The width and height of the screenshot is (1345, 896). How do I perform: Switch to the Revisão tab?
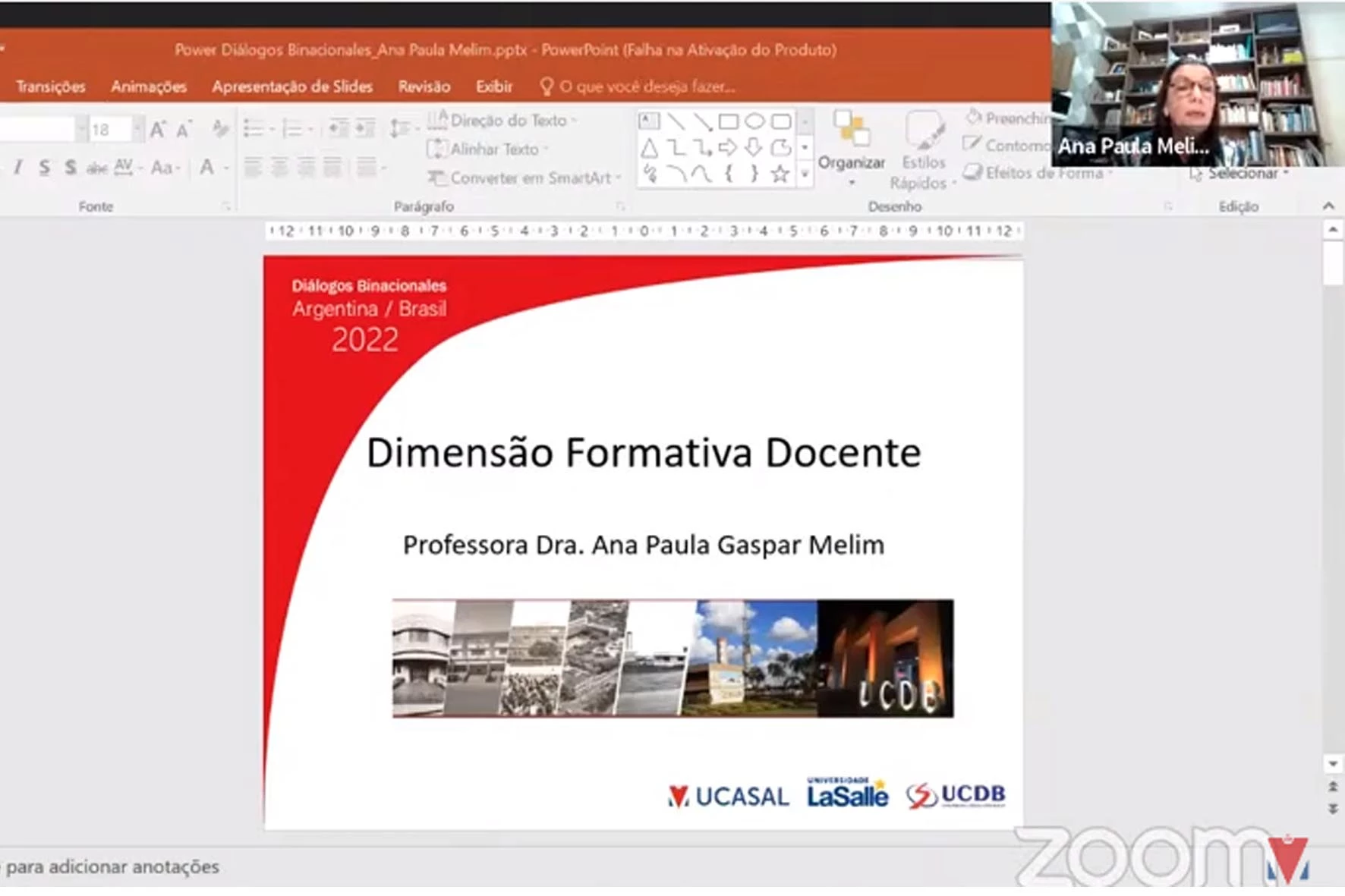coord(424,86)
